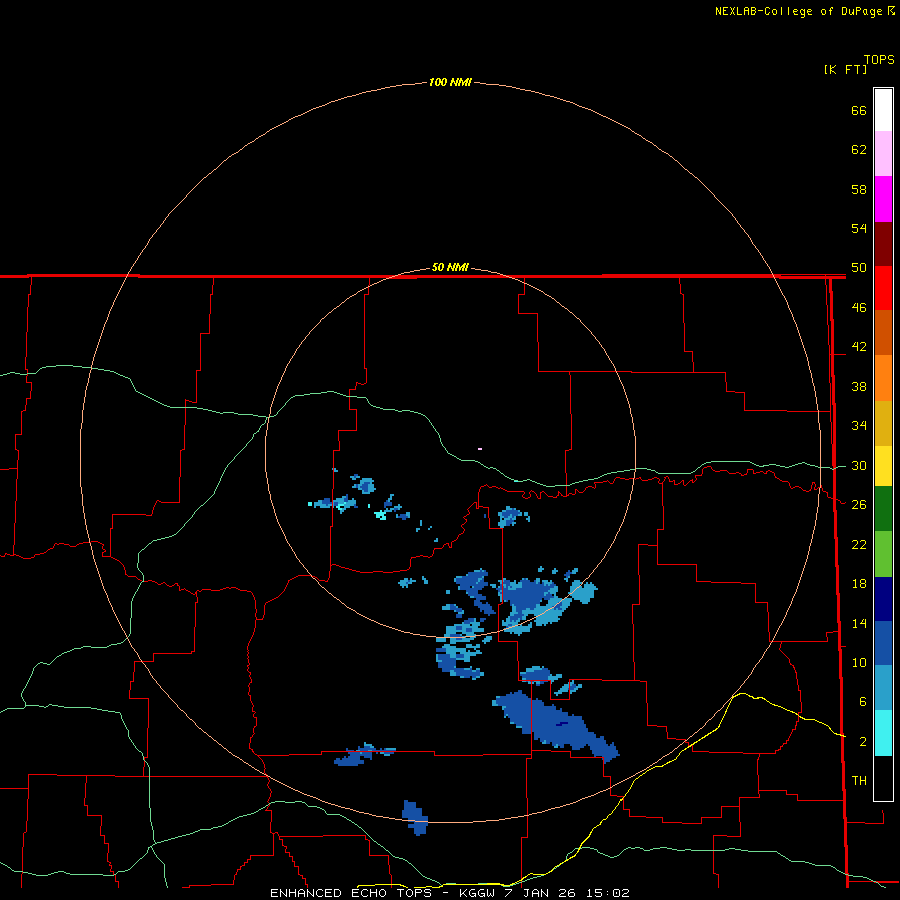Click the "100 NMI" range ring label
Viewport: 900px width, 900px height.
tap(450, 82)
